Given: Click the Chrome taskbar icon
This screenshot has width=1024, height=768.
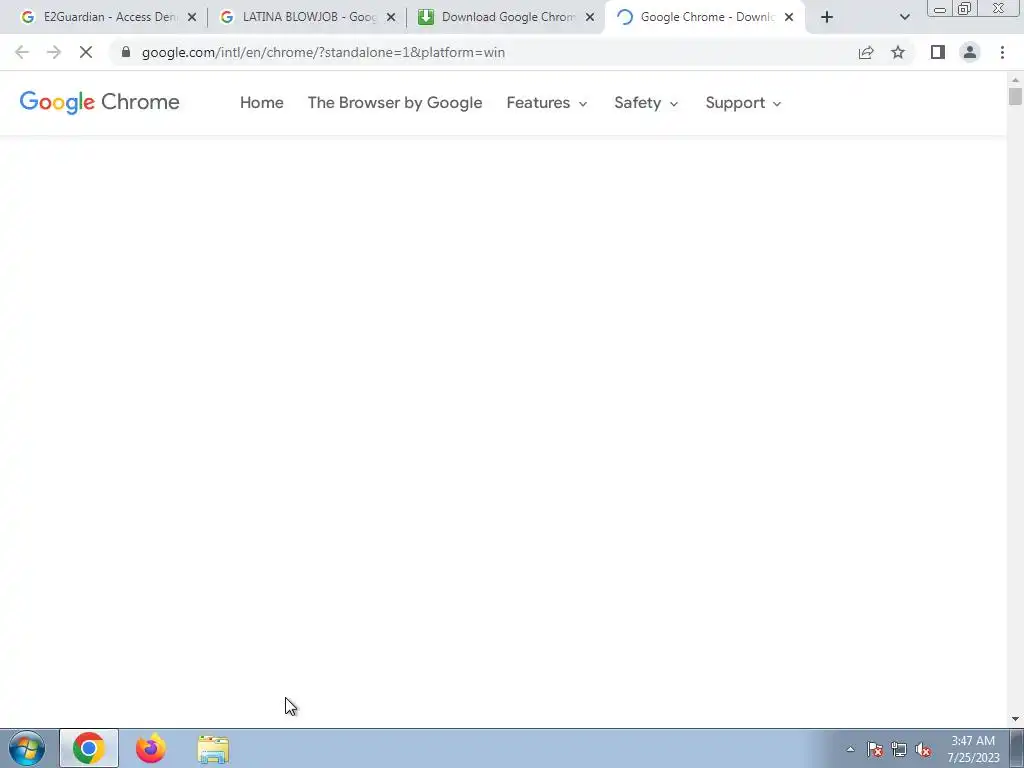Looking at the screenshot, I should [x=89, y=748].
